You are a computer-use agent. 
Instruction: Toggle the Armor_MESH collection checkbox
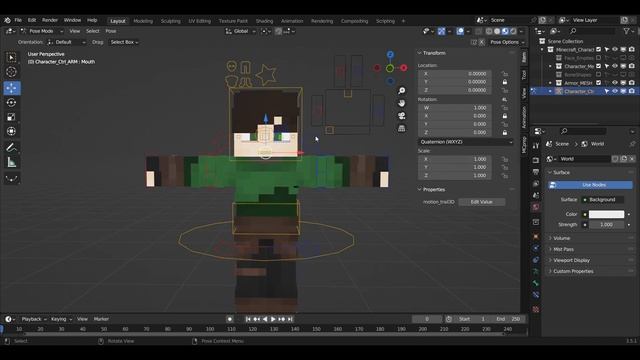click(x=599, y=83)
